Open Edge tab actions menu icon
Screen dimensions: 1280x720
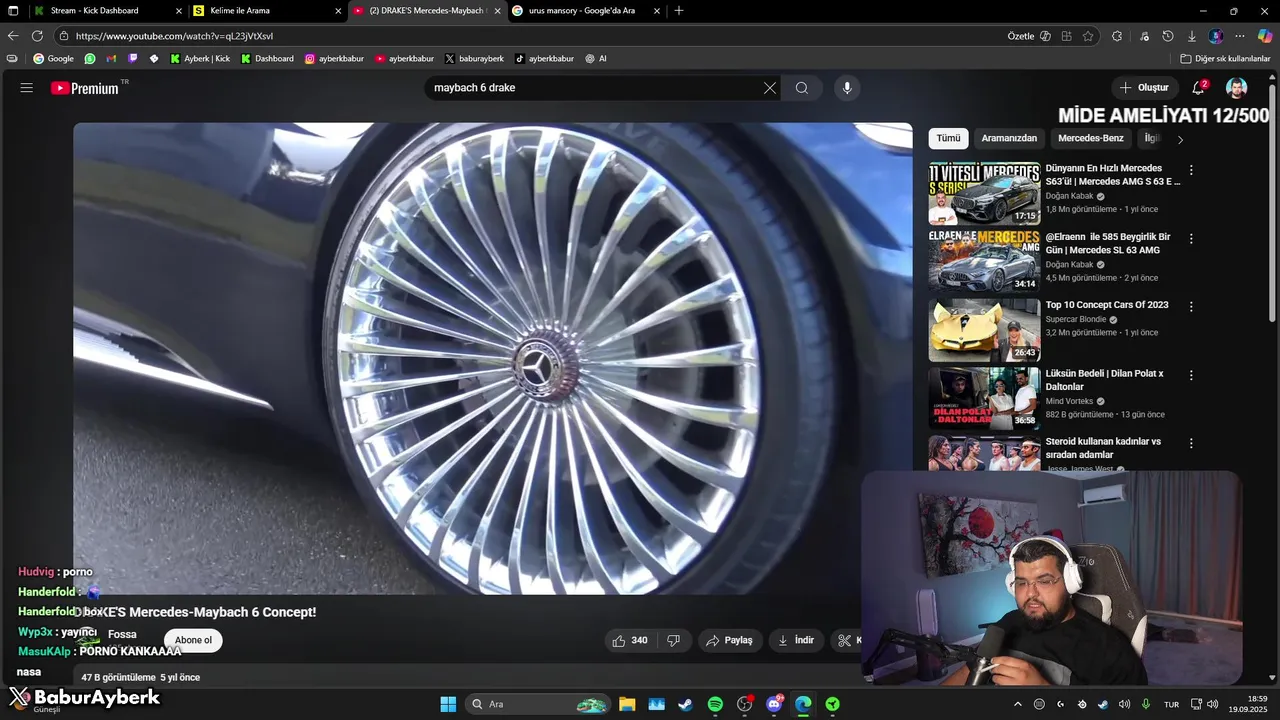tap(13, 10)
